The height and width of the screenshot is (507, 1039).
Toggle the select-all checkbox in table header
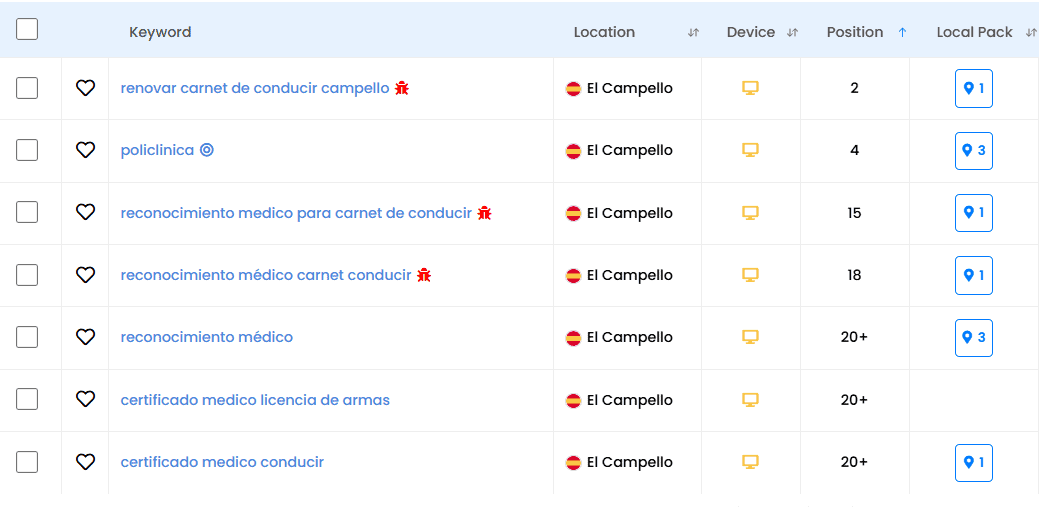coord(27,29)
